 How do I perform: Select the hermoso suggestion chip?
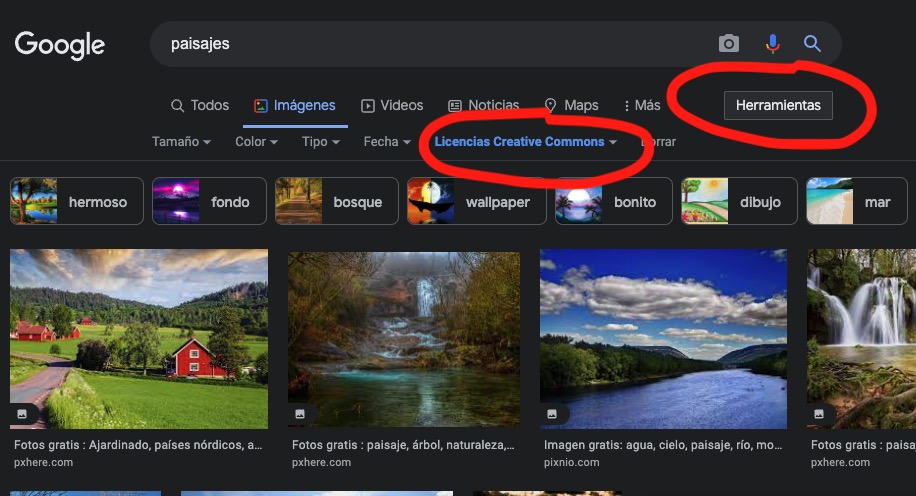(x=77, y=201)
